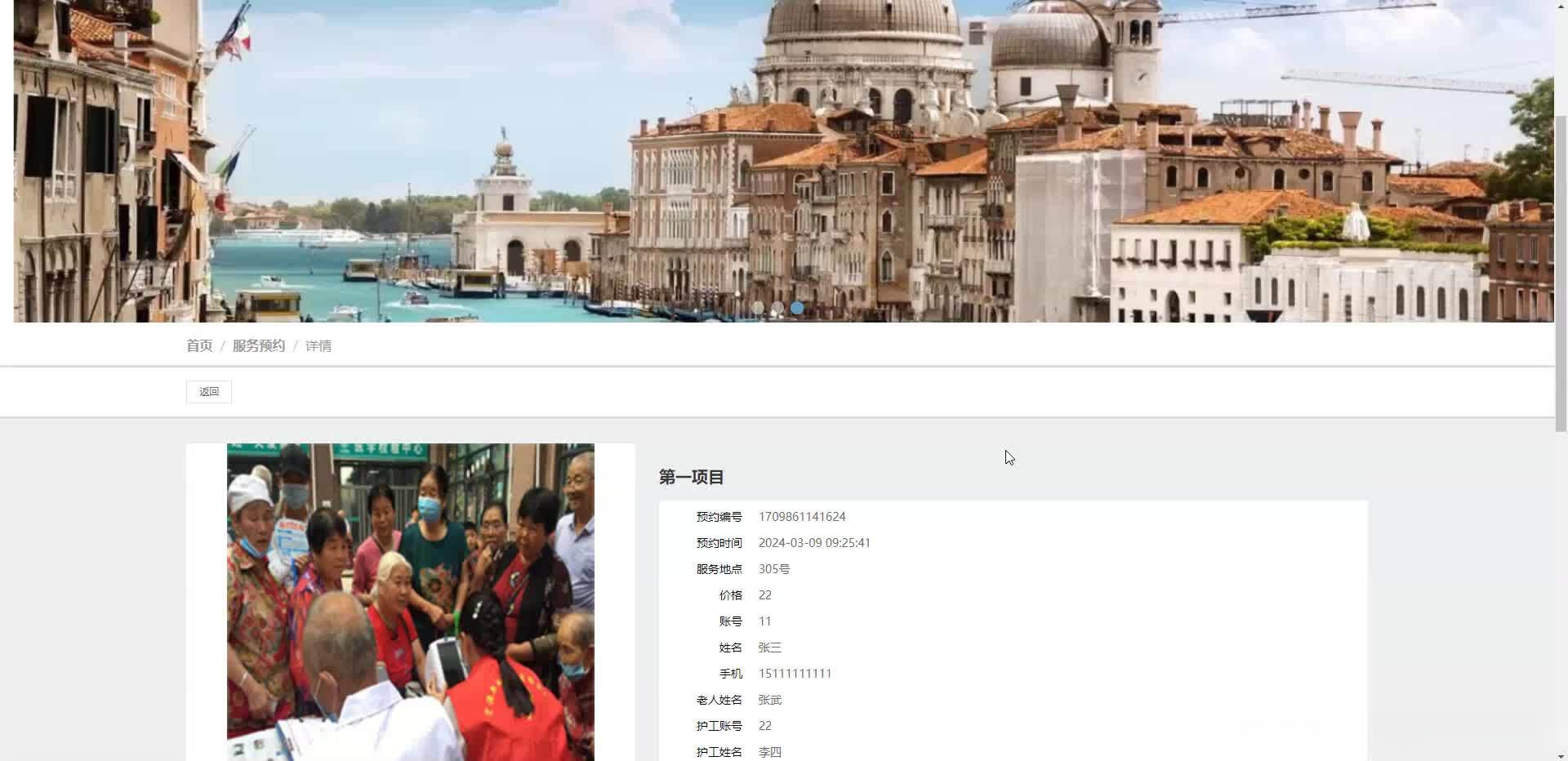Select the 账号 value 11

765,621
